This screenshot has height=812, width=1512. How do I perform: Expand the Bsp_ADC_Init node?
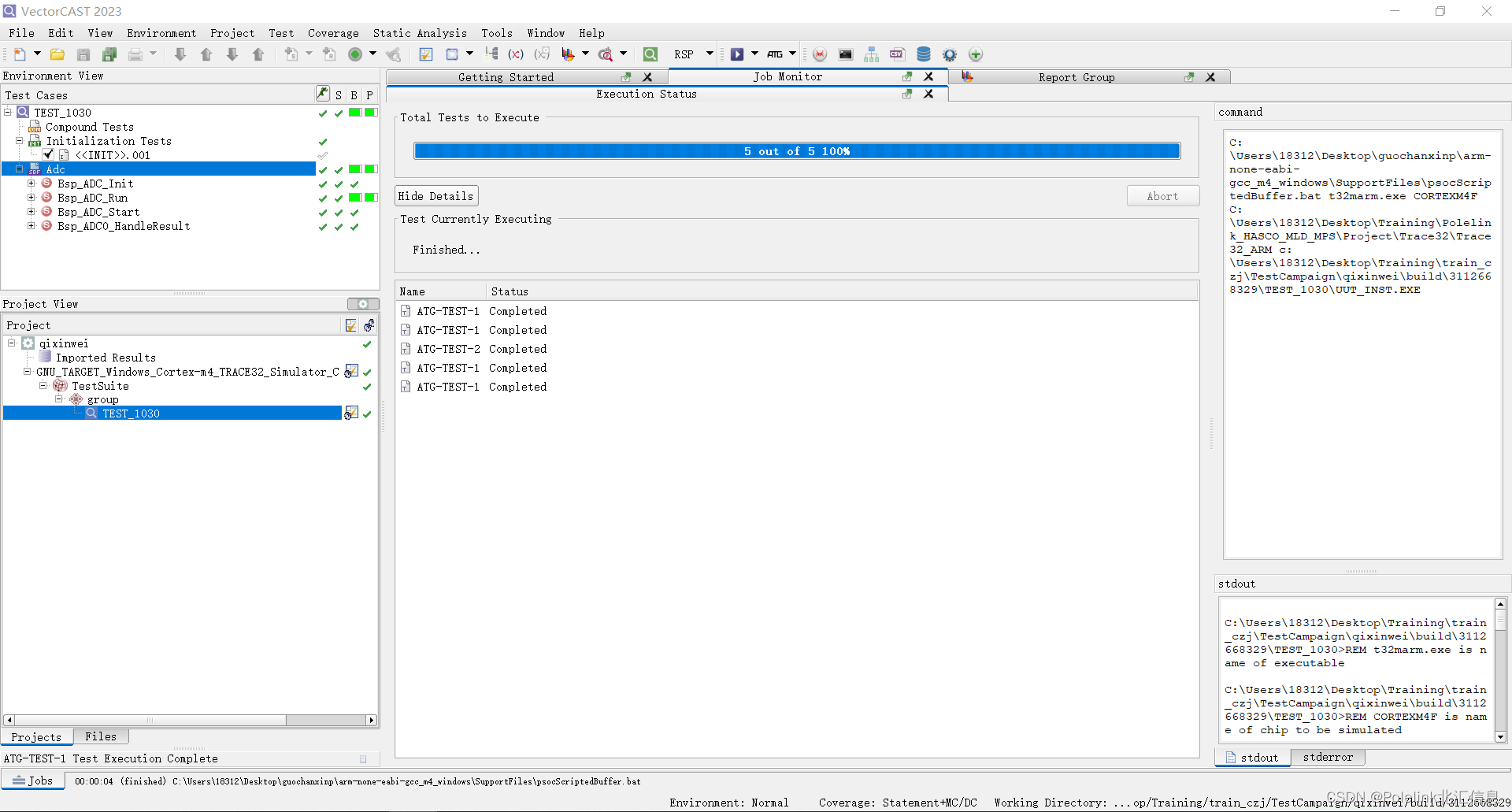click(x=31, y=184)
